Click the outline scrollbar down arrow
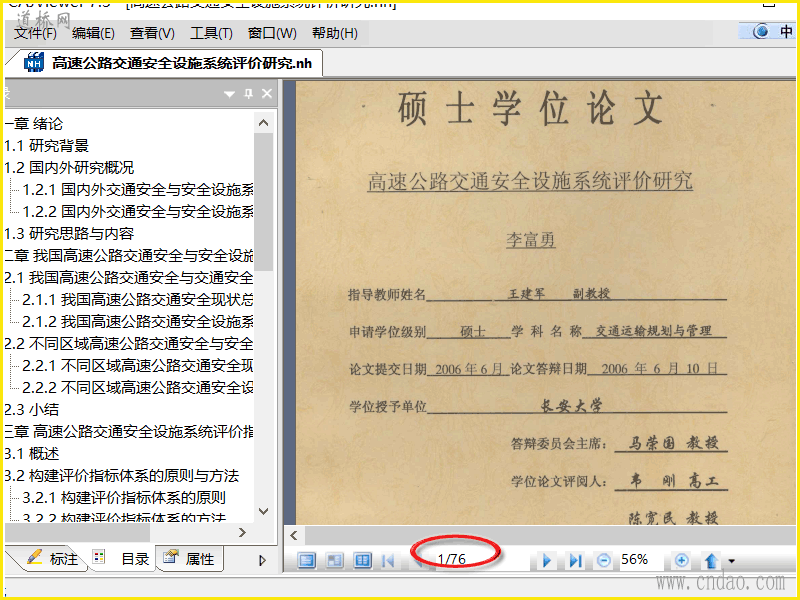The height and width of the screenshot is (600, 800). pos(263,511)
